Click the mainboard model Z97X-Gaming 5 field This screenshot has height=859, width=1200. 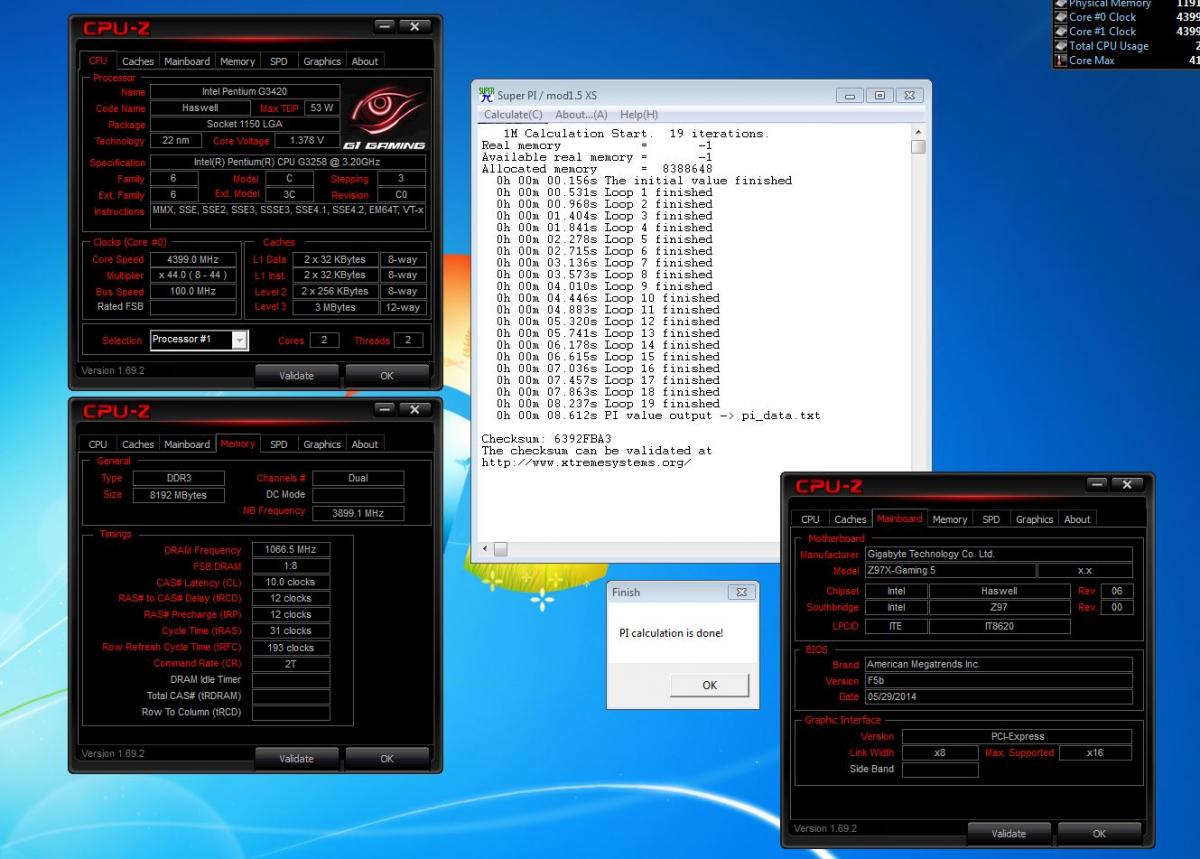(948, 570)
